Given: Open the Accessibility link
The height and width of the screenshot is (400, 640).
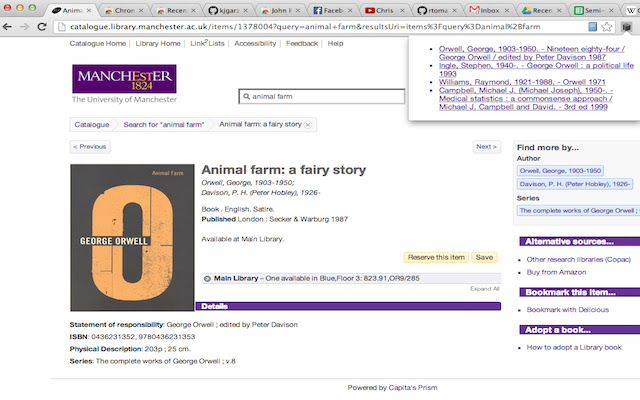Looking at the screenshot, I should click(x=255, y=44).
